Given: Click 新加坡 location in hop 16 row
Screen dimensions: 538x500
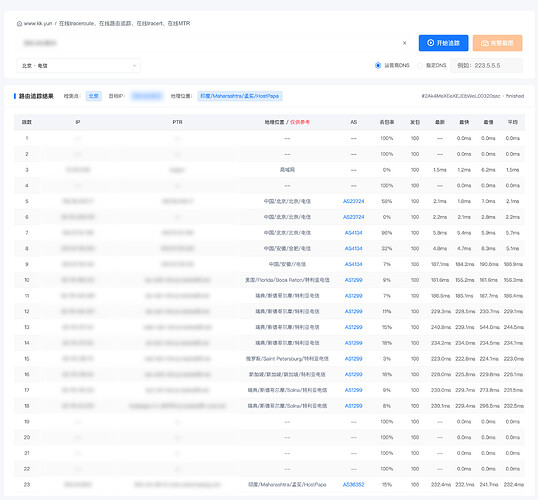Looking at the screenshot, I should [x=287, y=374].
